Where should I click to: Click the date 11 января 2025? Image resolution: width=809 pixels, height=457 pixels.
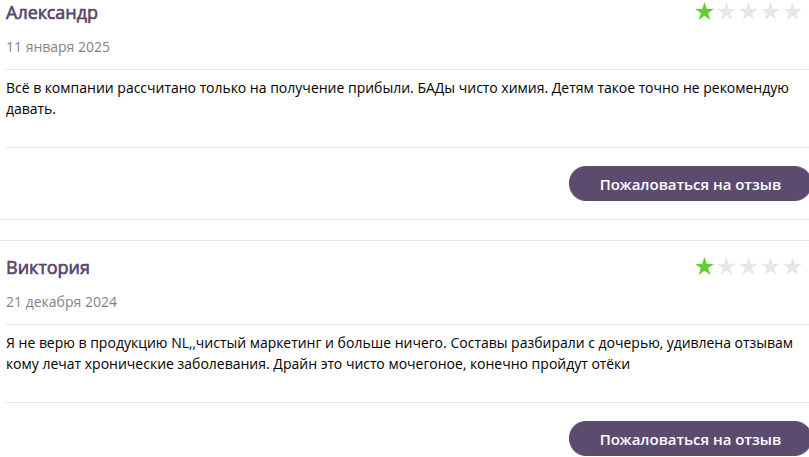point(58,47)
